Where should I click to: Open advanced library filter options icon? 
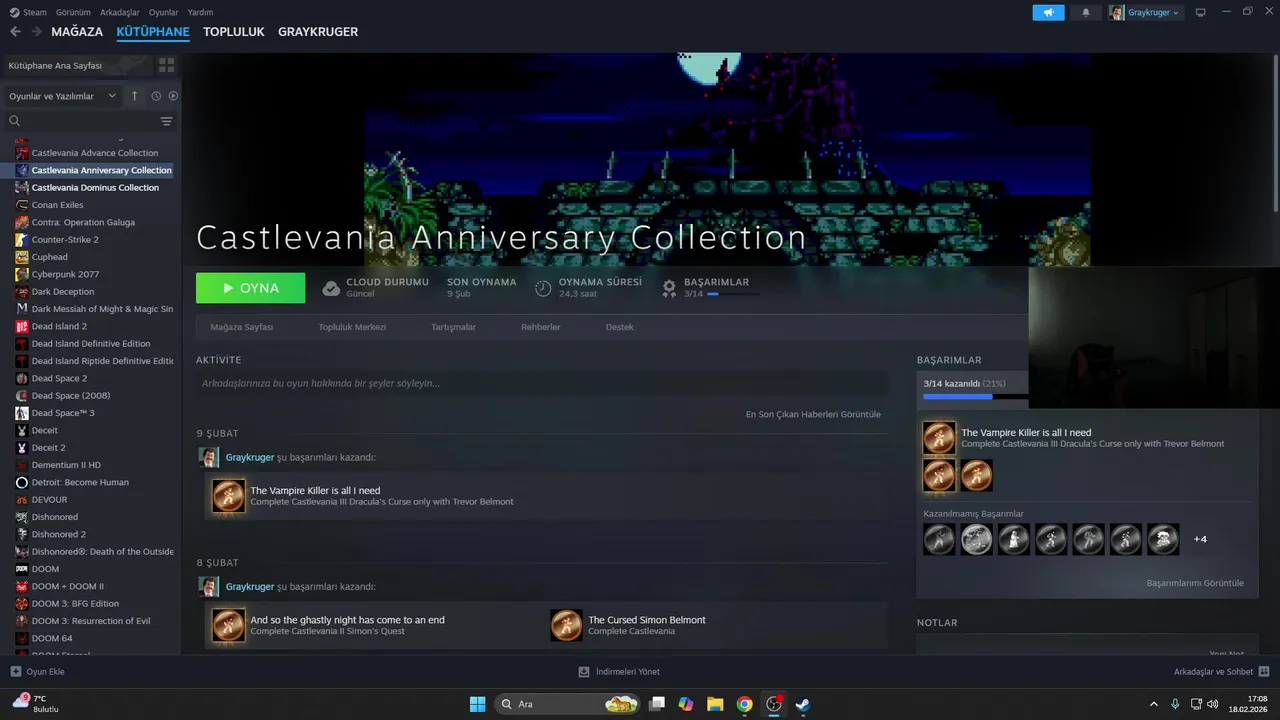tap(167, 121)
